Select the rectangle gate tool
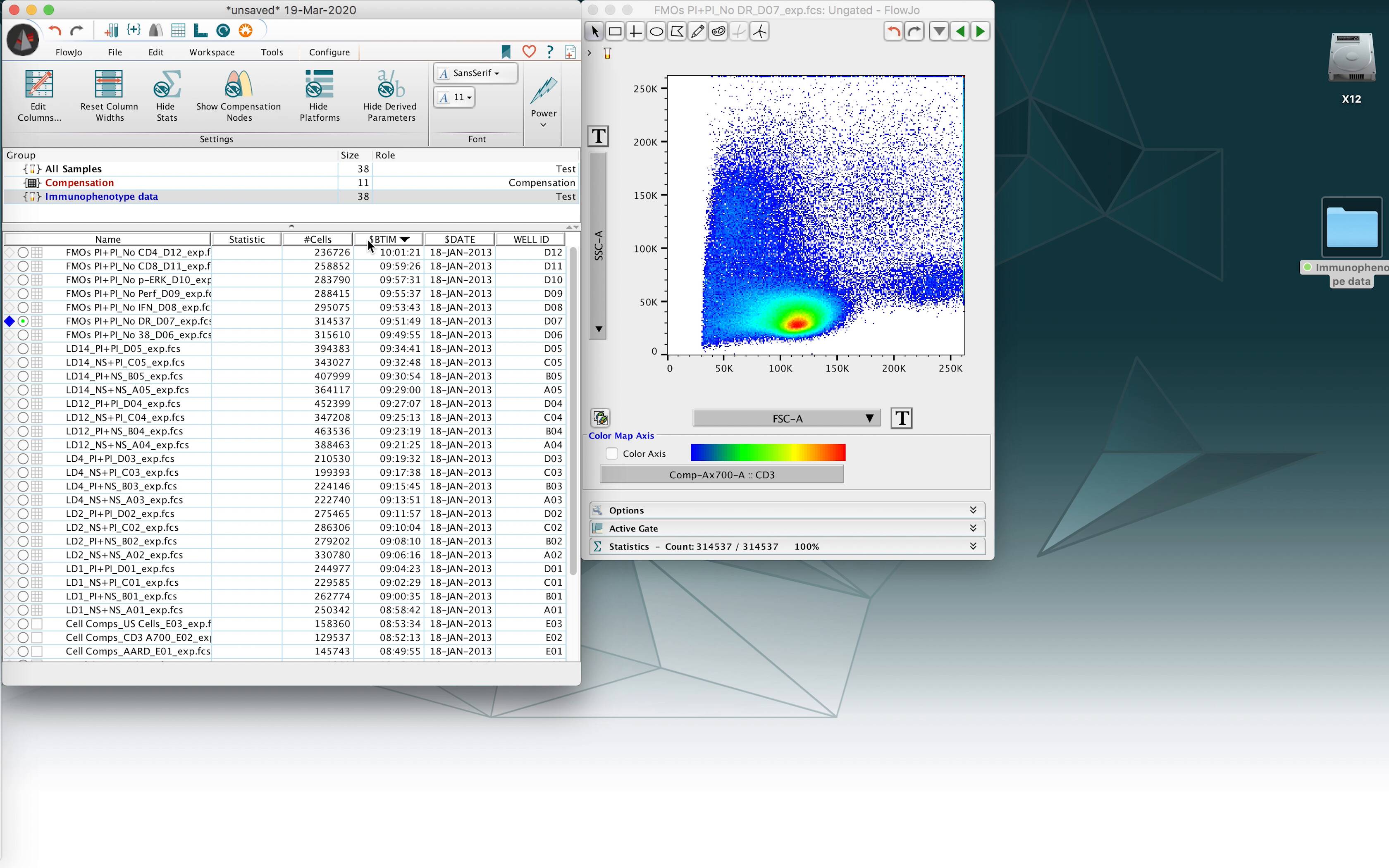 click(x=615, y=31)
